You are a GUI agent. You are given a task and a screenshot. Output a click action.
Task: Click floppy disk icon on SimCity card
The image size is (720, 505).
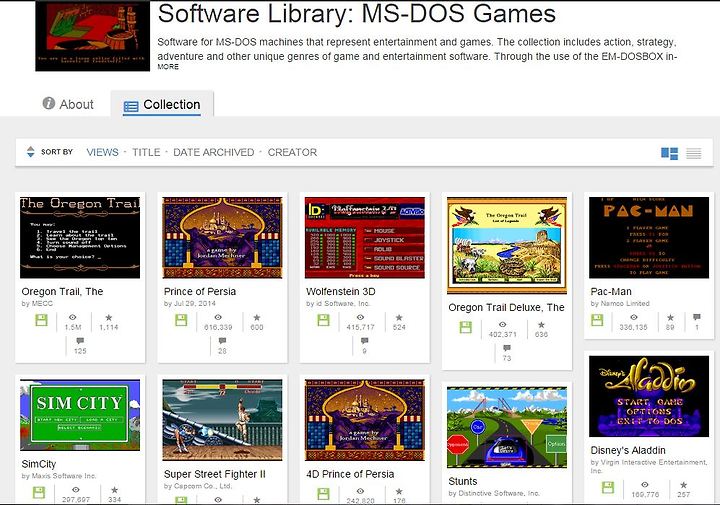pos(39,493)
